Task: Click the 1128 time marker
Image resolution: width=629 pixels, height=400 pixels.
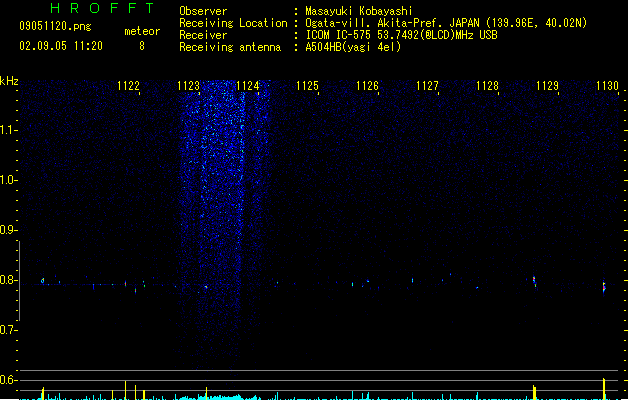Action: [x=487, y=86]
